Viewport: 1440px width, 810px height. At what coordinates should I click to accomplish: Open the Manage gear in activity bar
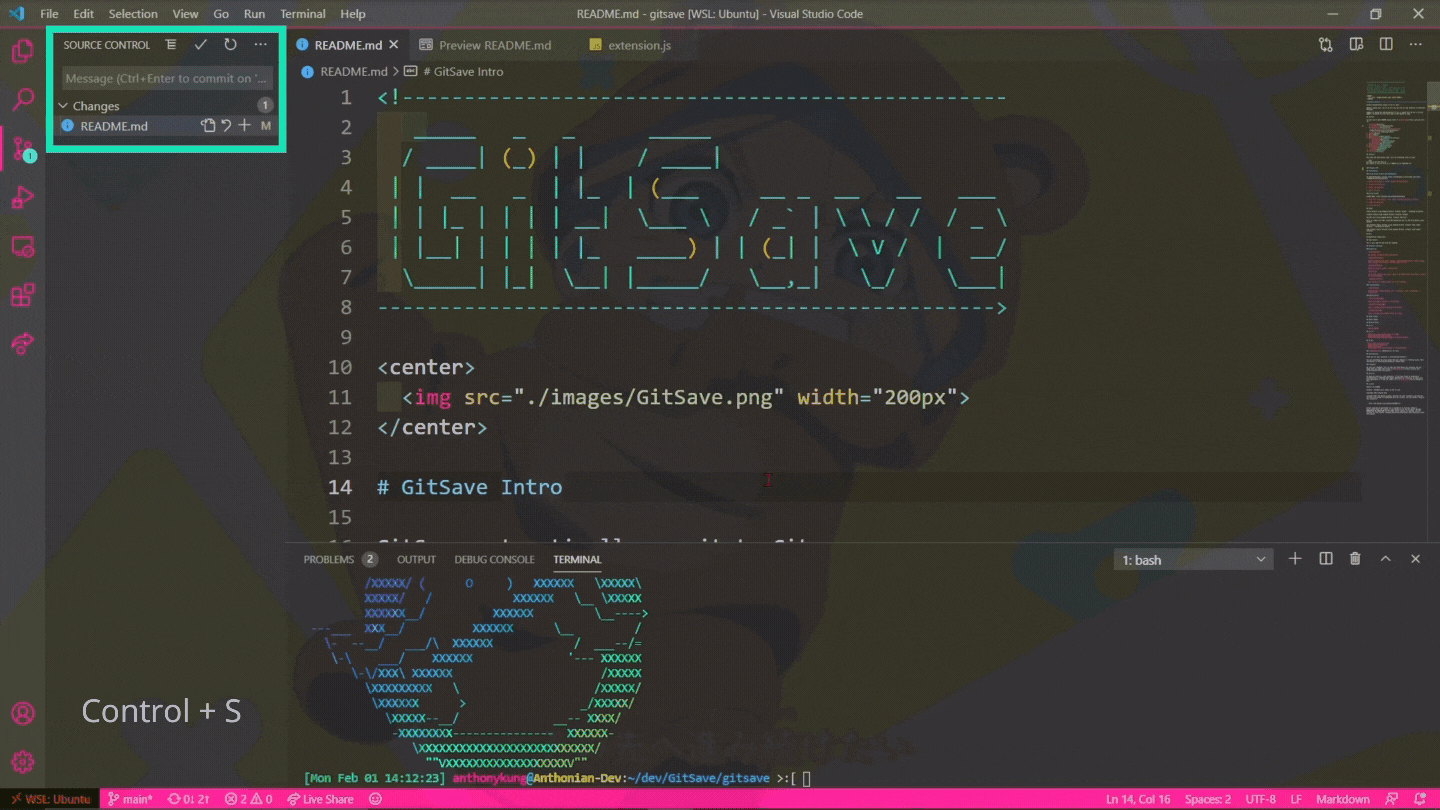pos(22,762)
